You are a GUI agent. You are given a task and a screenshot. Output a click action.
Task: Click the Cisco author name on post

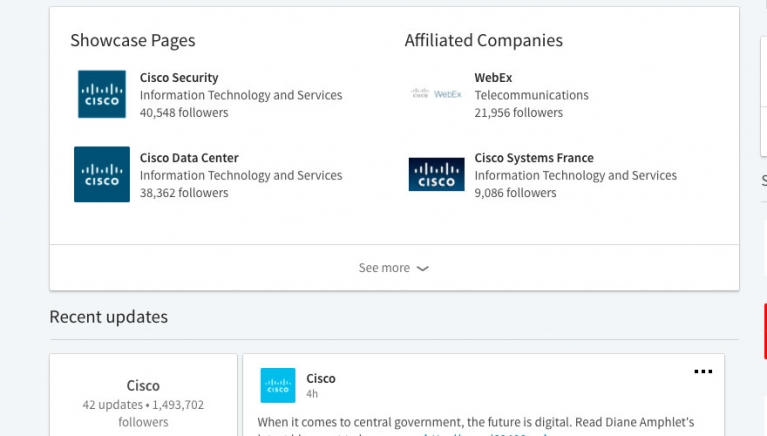coord(321,379)
